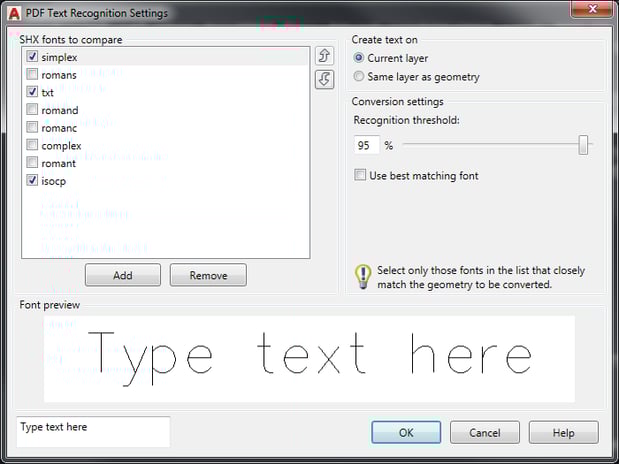The image size is (619, 464).
Task: Select the txt font name
Action: 47,93
